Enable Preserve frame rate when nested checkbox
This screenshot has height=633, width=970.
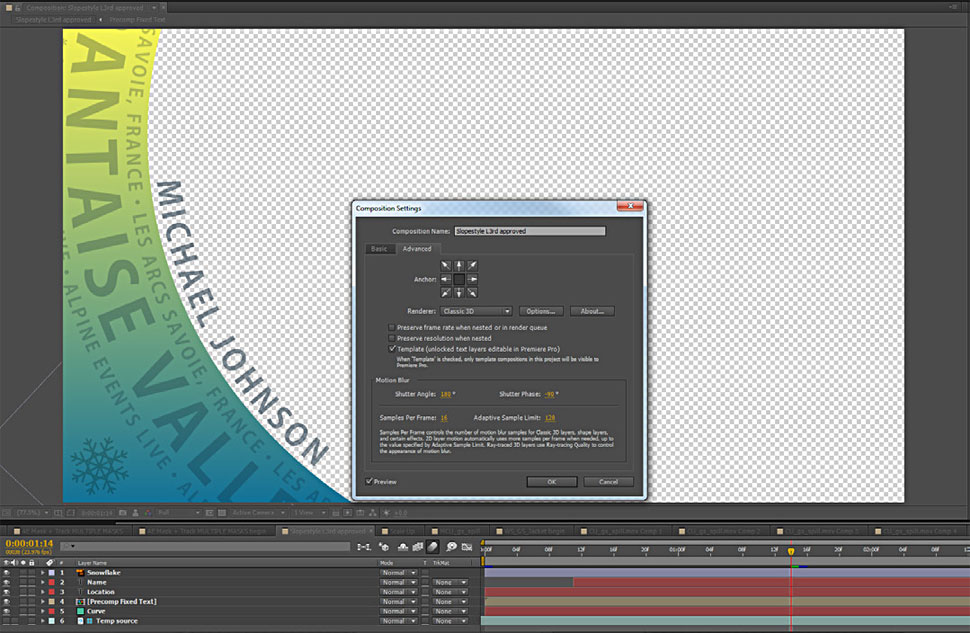point(391,327)
